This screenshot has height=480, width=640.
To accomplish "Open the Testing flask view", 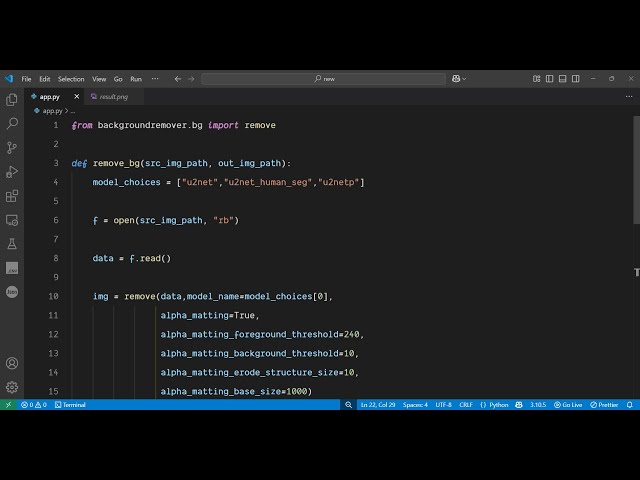I will (x=12, y=244).
